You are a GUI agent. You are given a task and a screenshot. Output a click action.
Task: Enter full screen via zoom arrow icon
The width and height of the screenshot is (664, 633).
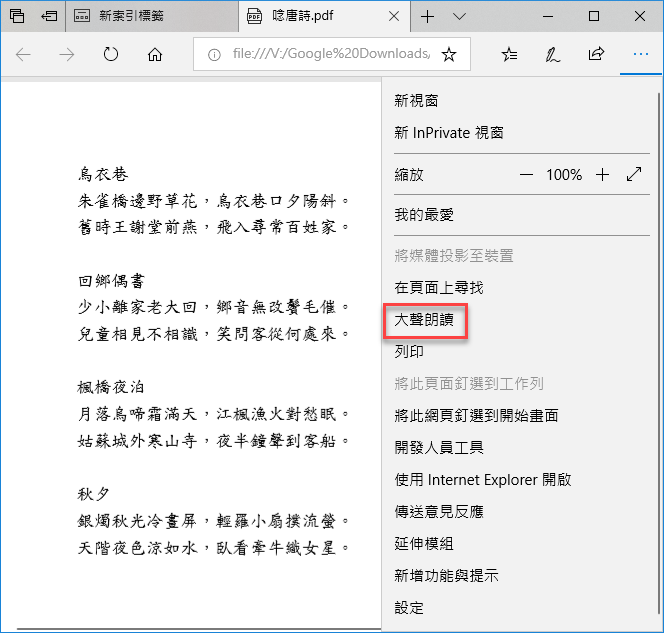pos(634,174)
